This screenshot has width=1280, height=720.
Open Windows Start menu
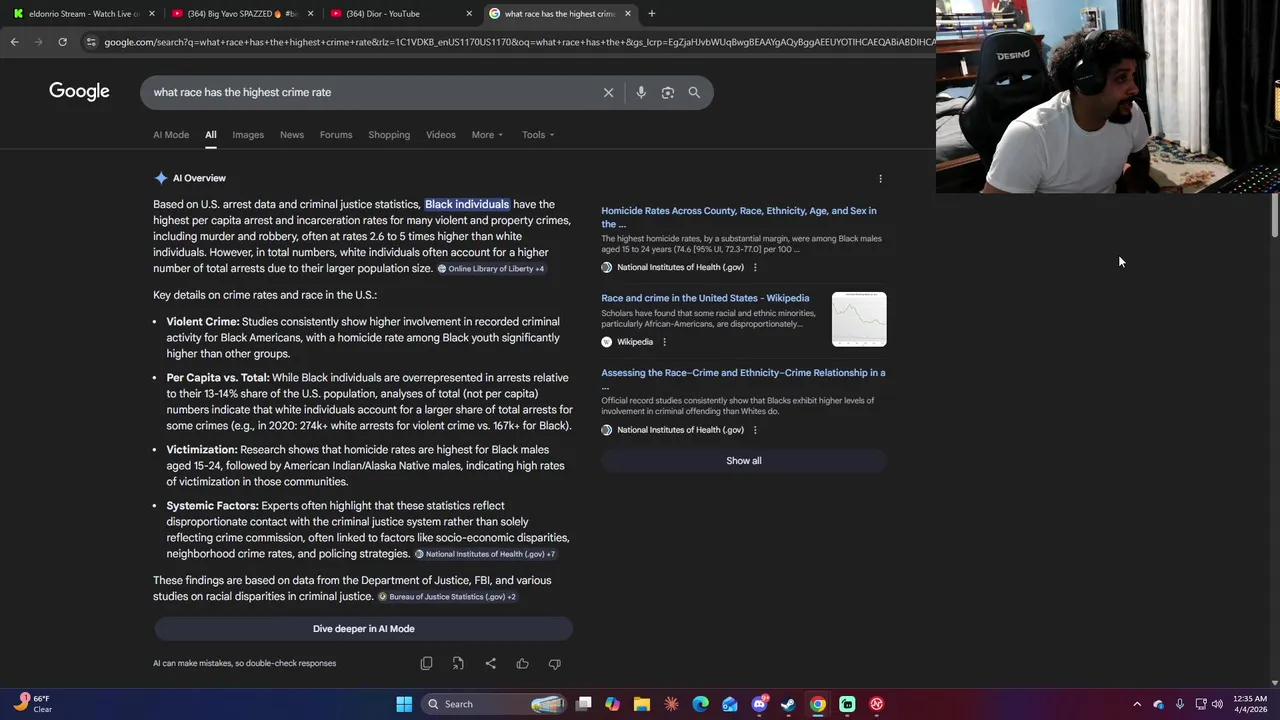click(404, 704)
